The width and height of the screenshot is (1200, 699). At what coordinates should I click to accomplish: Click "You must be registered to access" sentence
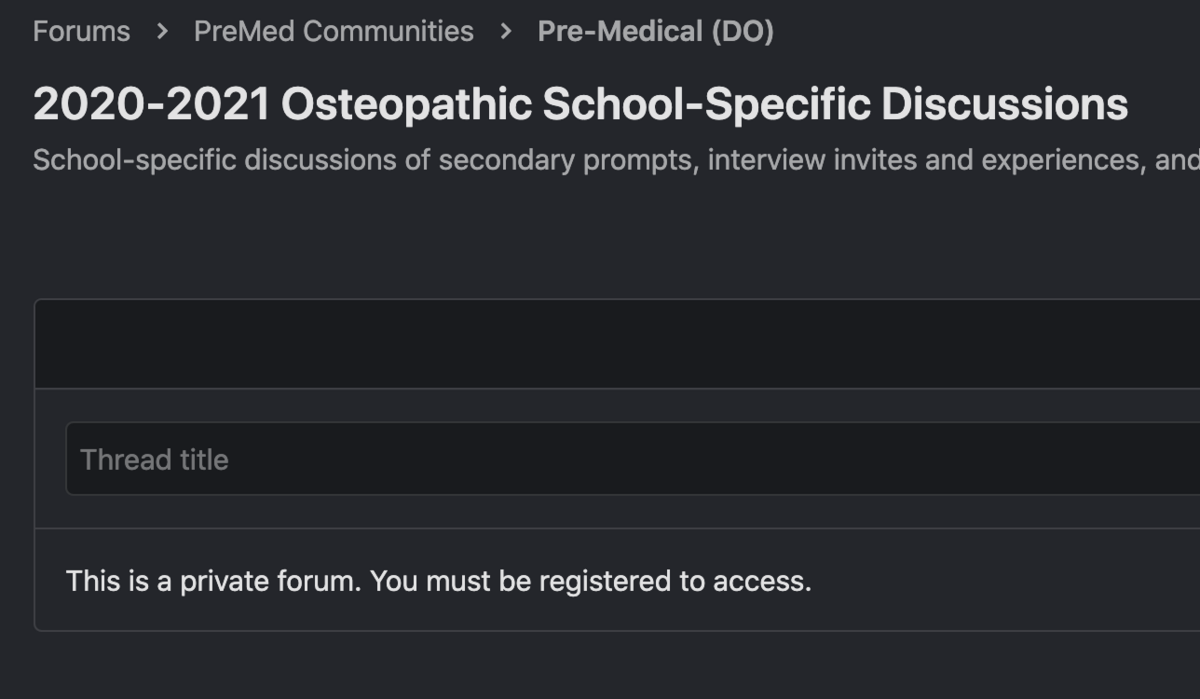click(590, 581)
